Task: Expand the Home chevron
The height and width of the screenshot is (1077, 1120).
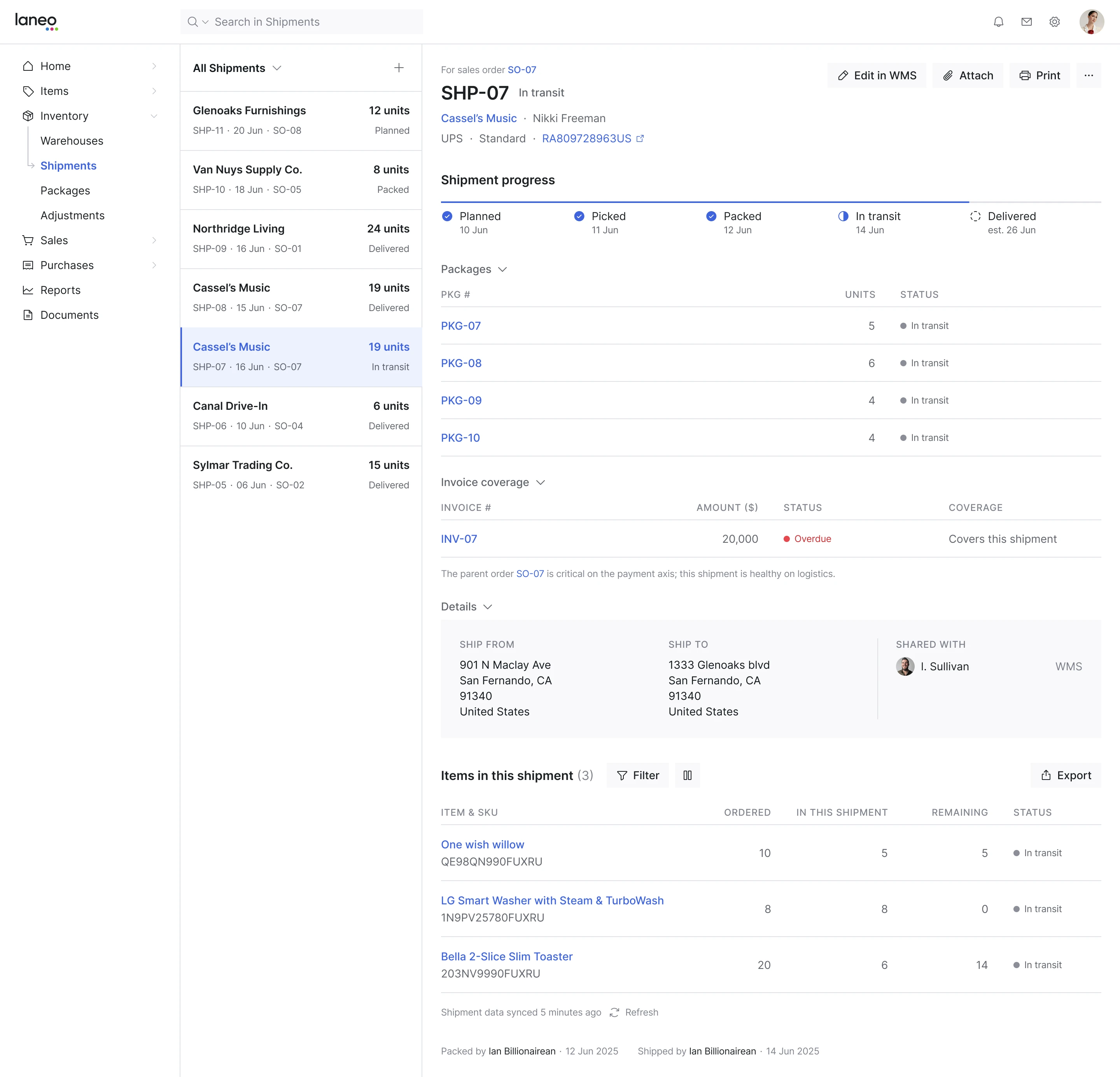Action: pos(154,66)
